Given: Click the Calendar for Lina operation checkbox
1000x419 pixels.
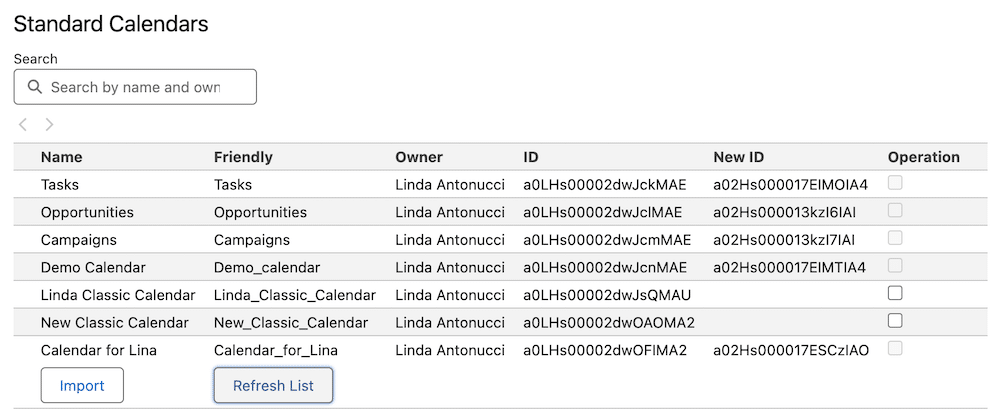Looking at the screenshot, I should [895, 348].
